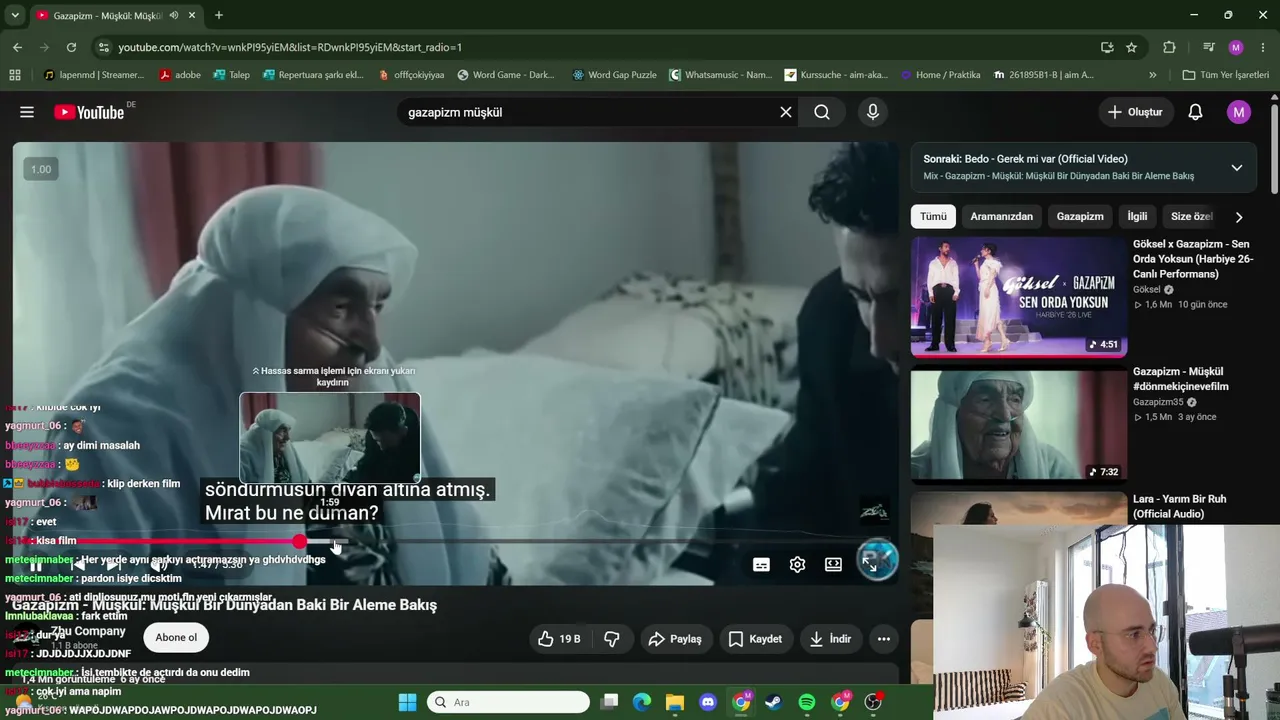1280x720 pixels.
Task: Click the Paylaş share button
Action: tap(674, 639)
